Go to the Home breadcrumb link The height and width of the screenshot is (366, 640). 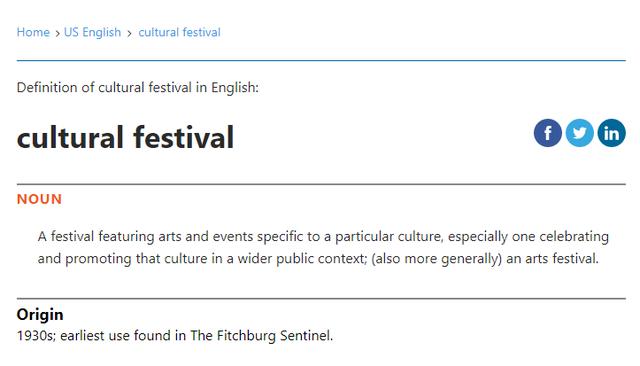point(33,32)
